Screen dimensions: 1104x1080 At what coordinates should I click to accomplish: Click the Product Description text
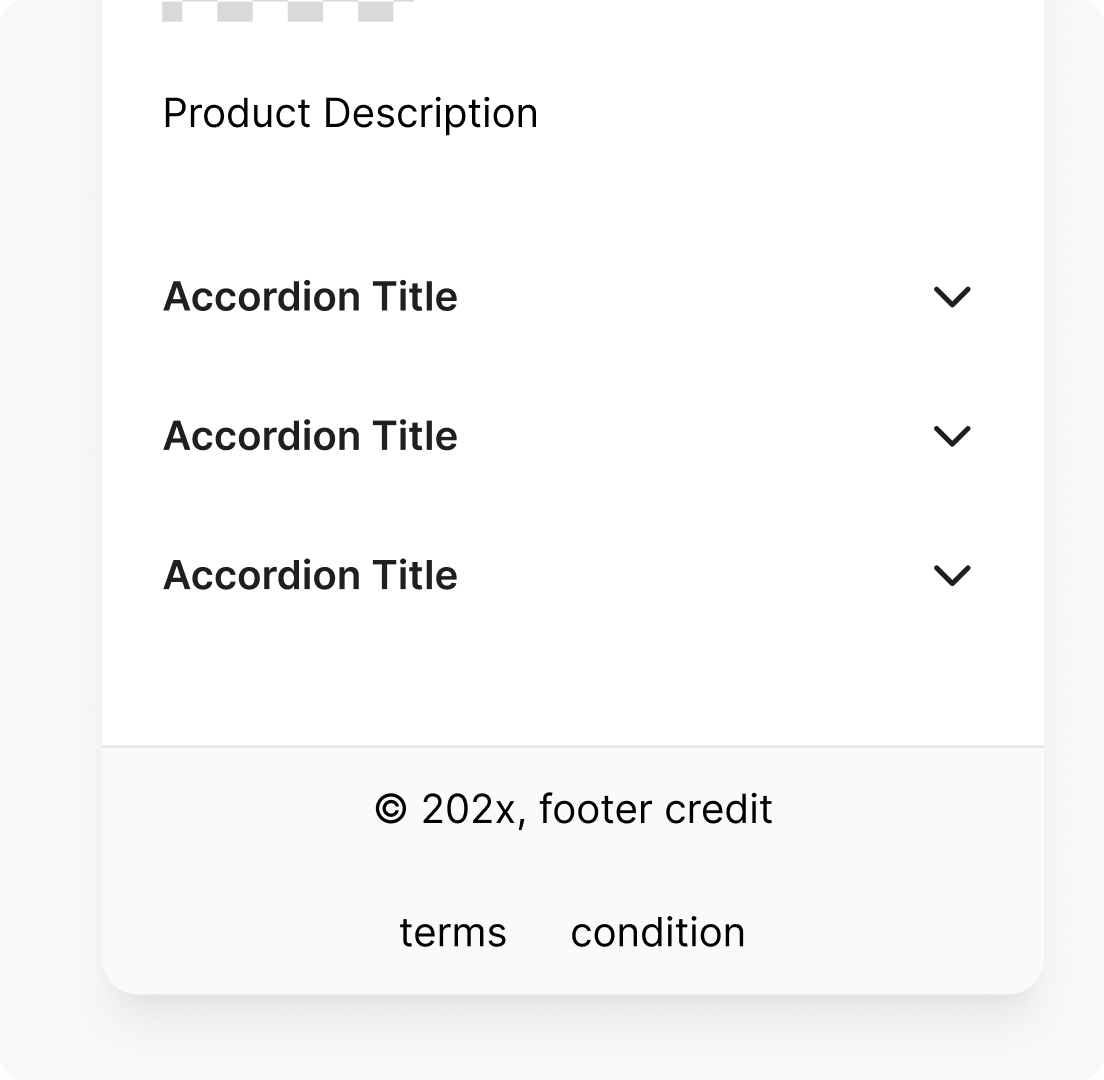350,113
